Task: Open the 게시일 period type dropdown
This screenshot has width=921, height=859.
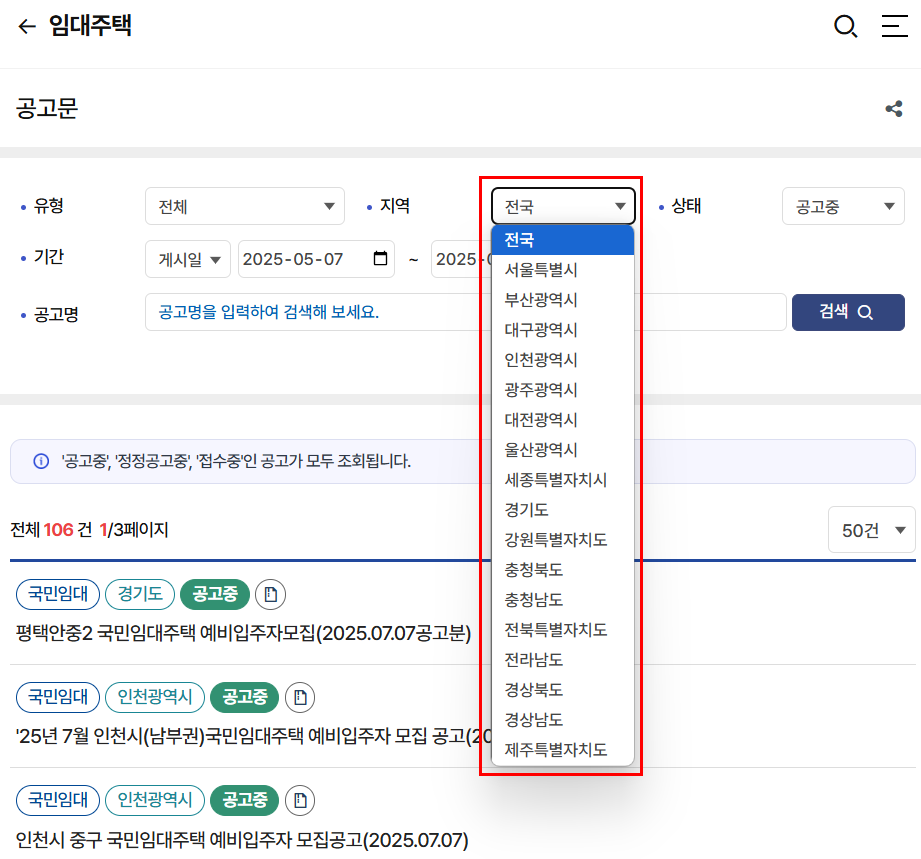Action: point(188,259)
